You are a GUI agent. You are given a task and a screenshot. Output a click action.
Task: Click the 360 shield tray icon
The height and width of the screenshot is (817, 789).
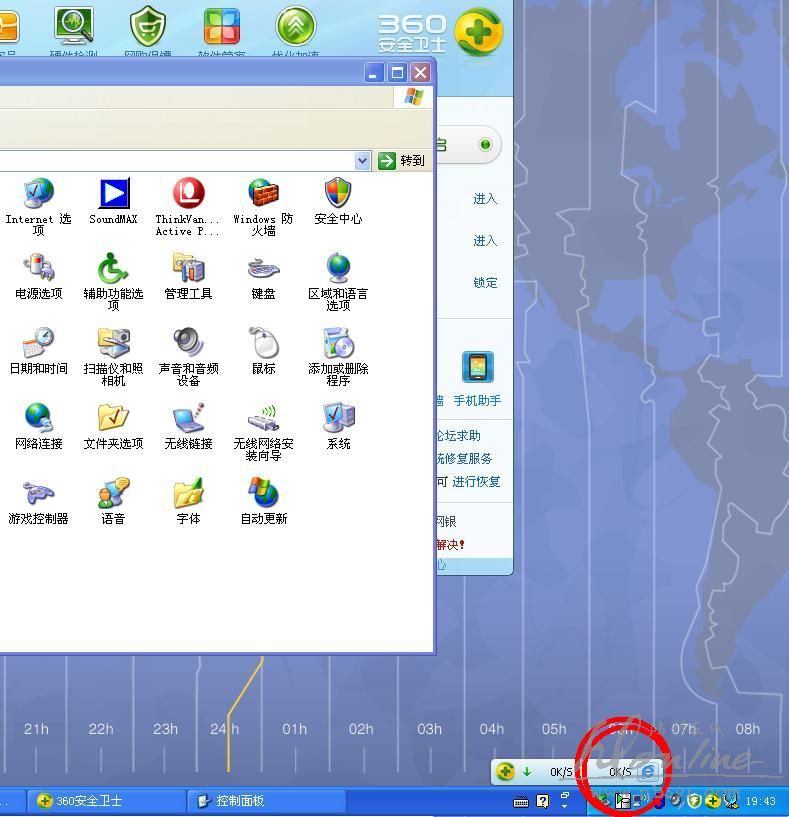(694, 801)
